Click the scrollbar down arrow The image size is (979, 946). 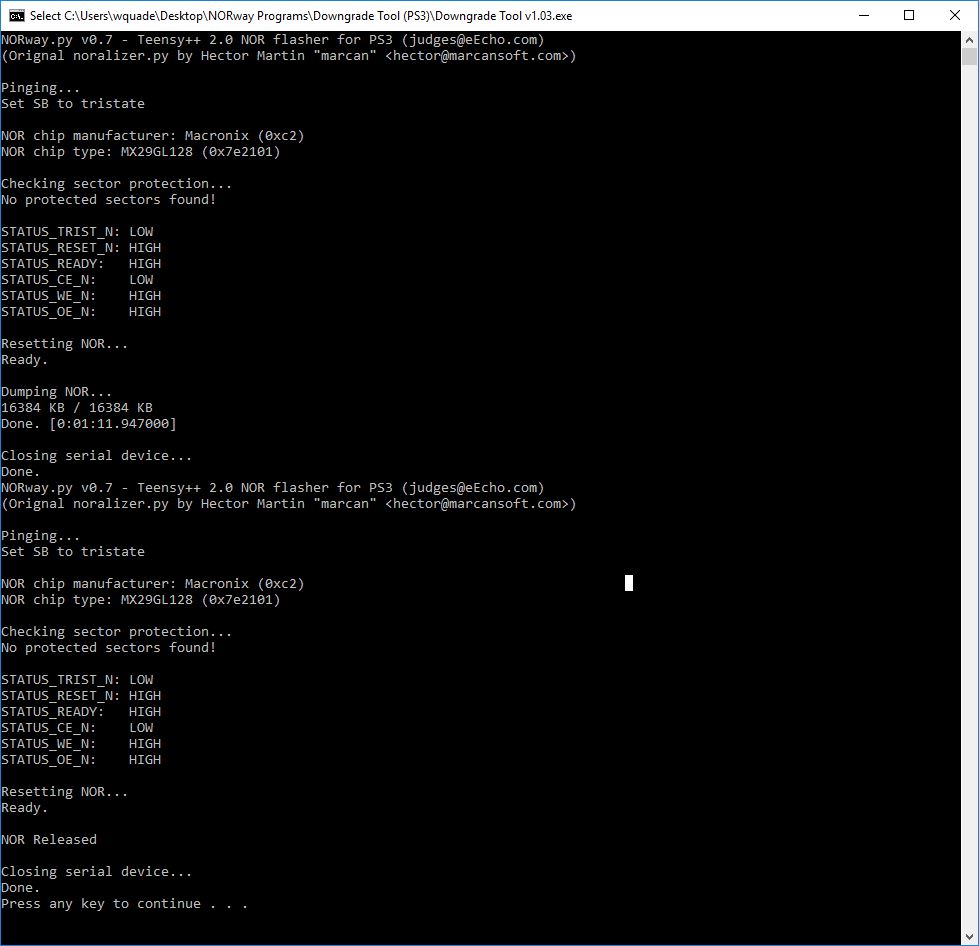[x=969, y=937]
